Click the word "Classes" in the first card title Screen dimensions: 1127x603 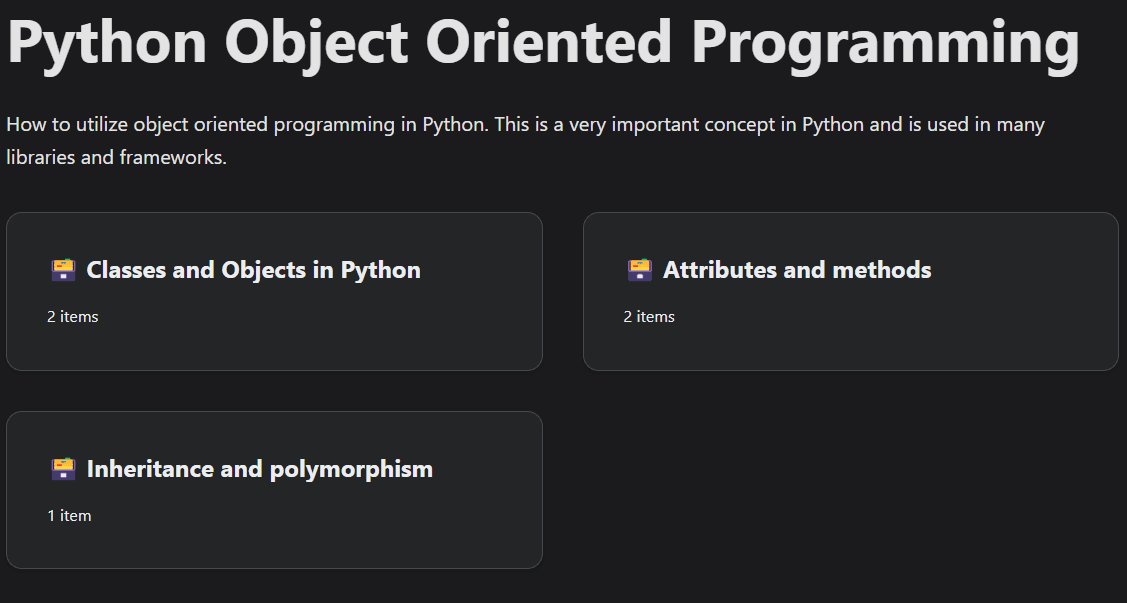(126, 270)
